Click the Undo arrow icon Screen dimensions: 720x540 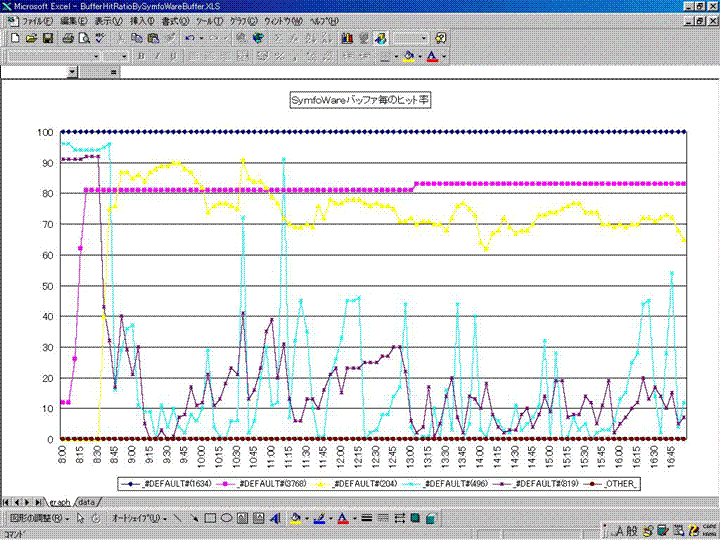[189, 38]
